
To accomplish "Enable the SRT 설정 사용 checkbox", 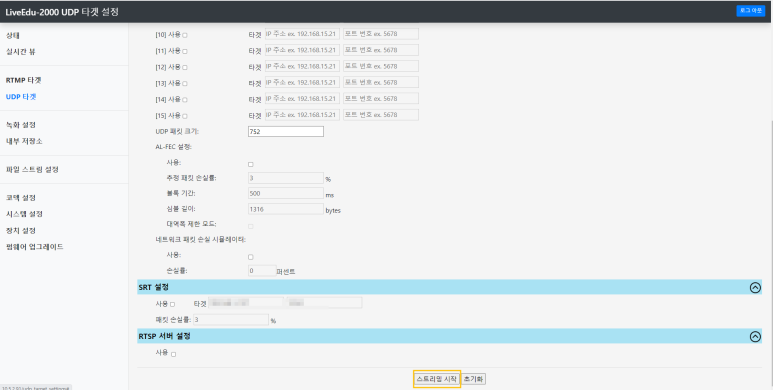I will tap(172, 304).
